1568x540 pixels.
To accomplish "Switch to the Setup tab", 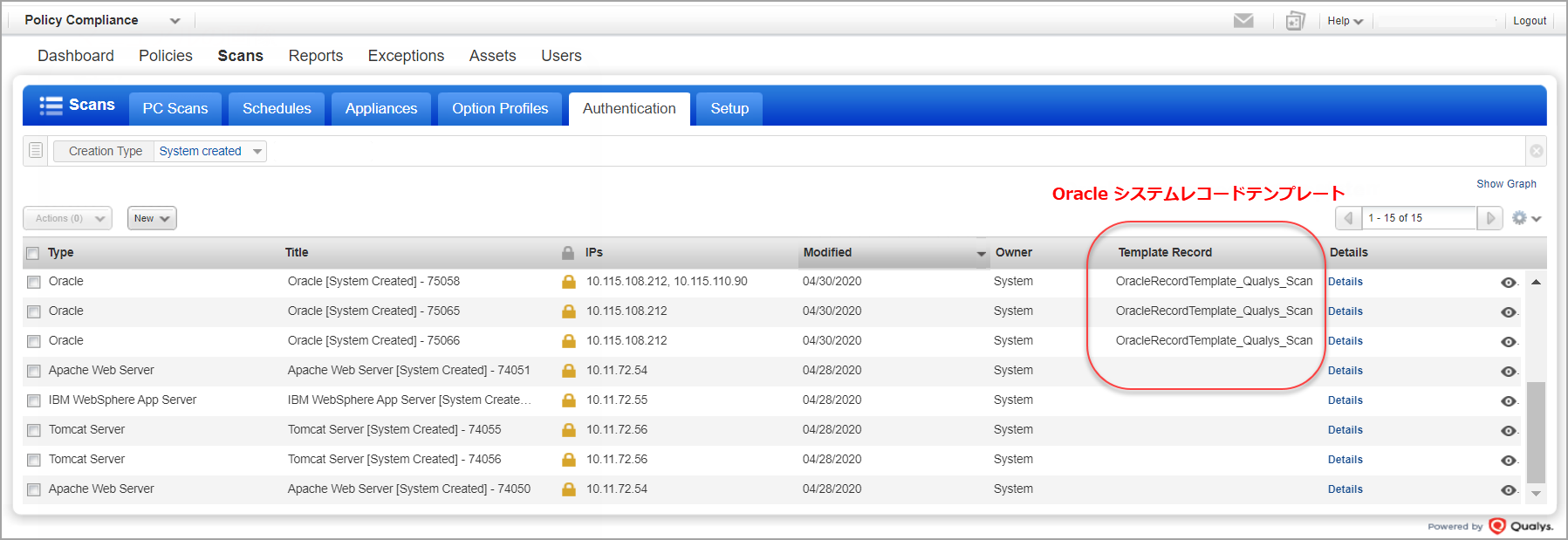I will (x=729, y=108).
